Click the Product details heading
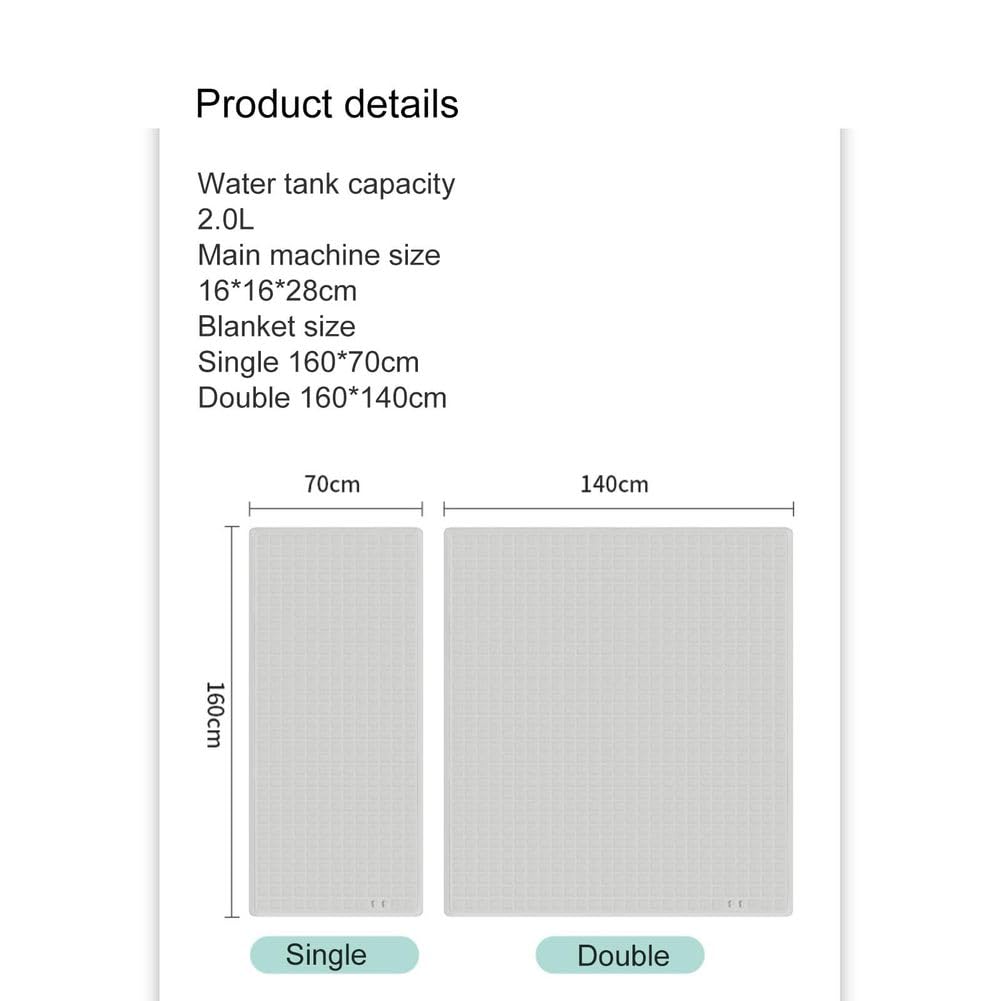This screenshot has width=1001, height=1001. click(327, 104)
